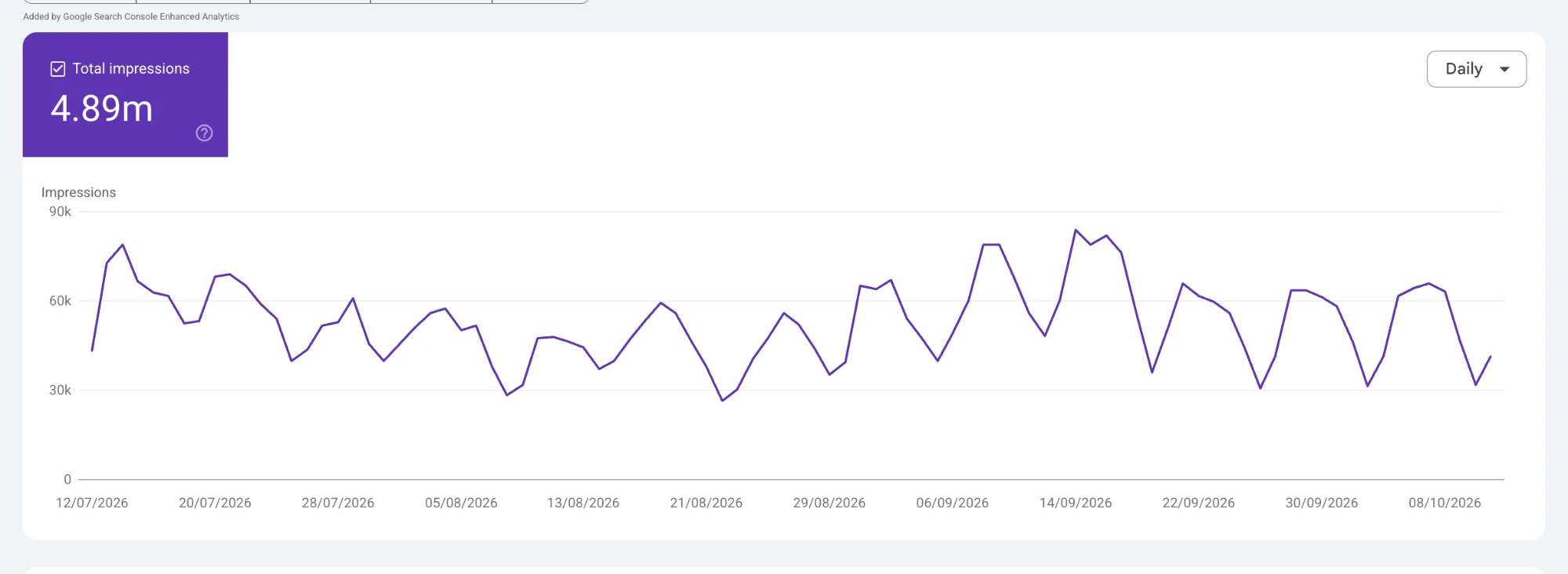Click the 14/09/2026 date label

click(x=1076, y=503)
